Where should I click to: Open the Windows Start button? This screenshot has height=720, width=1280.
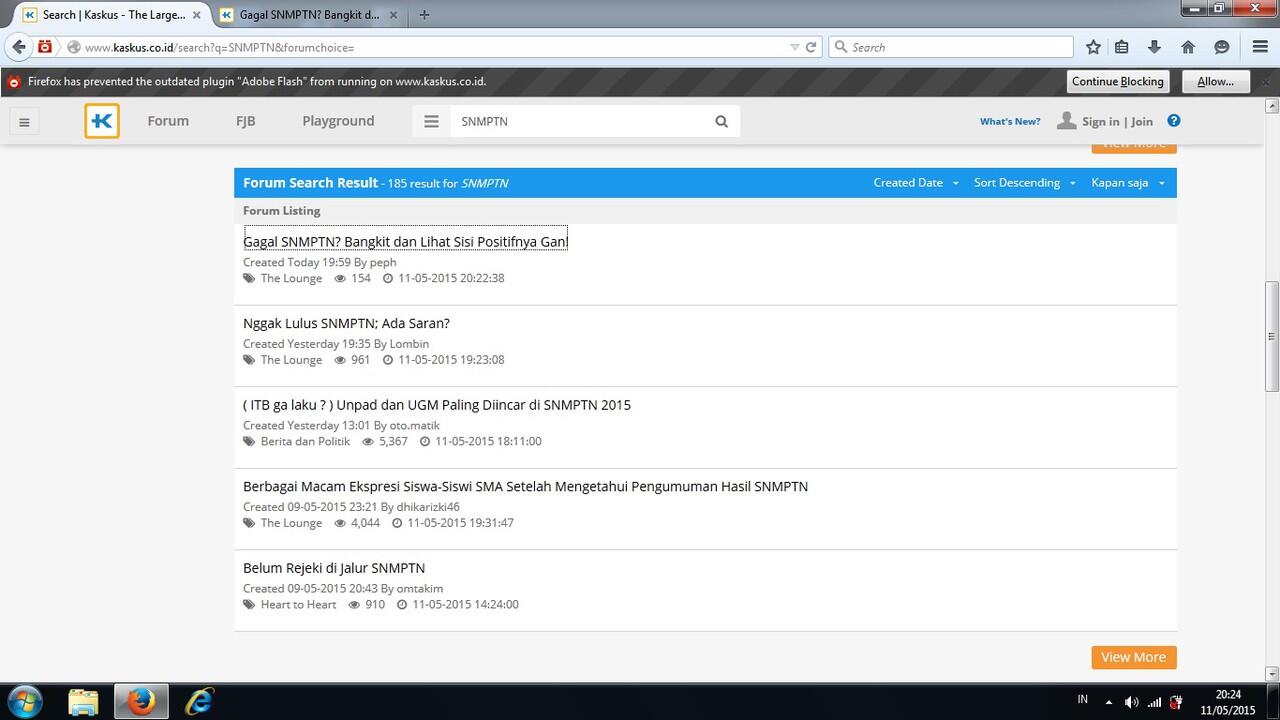pos(24,702)
